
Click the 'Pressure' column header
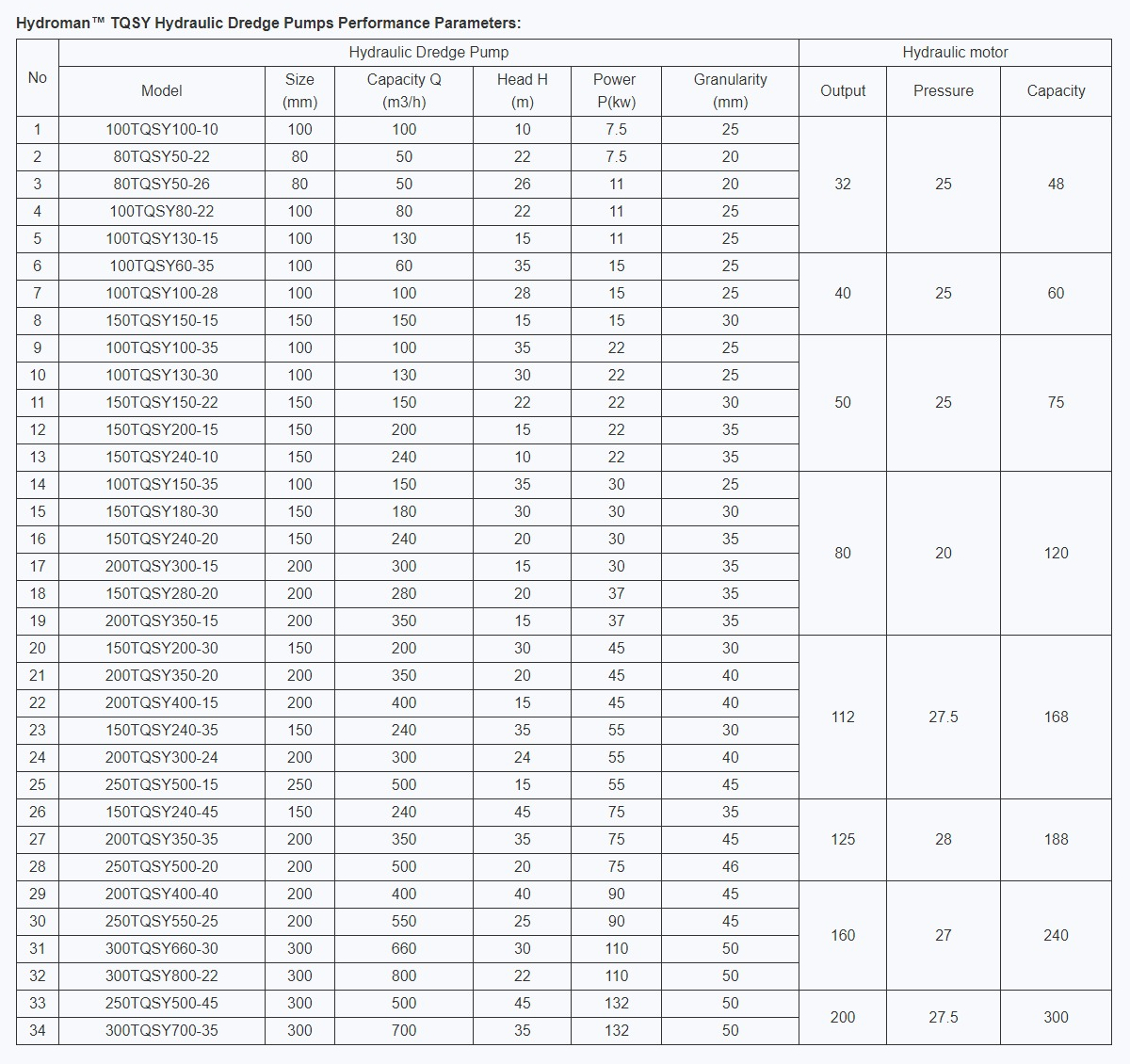944,91
